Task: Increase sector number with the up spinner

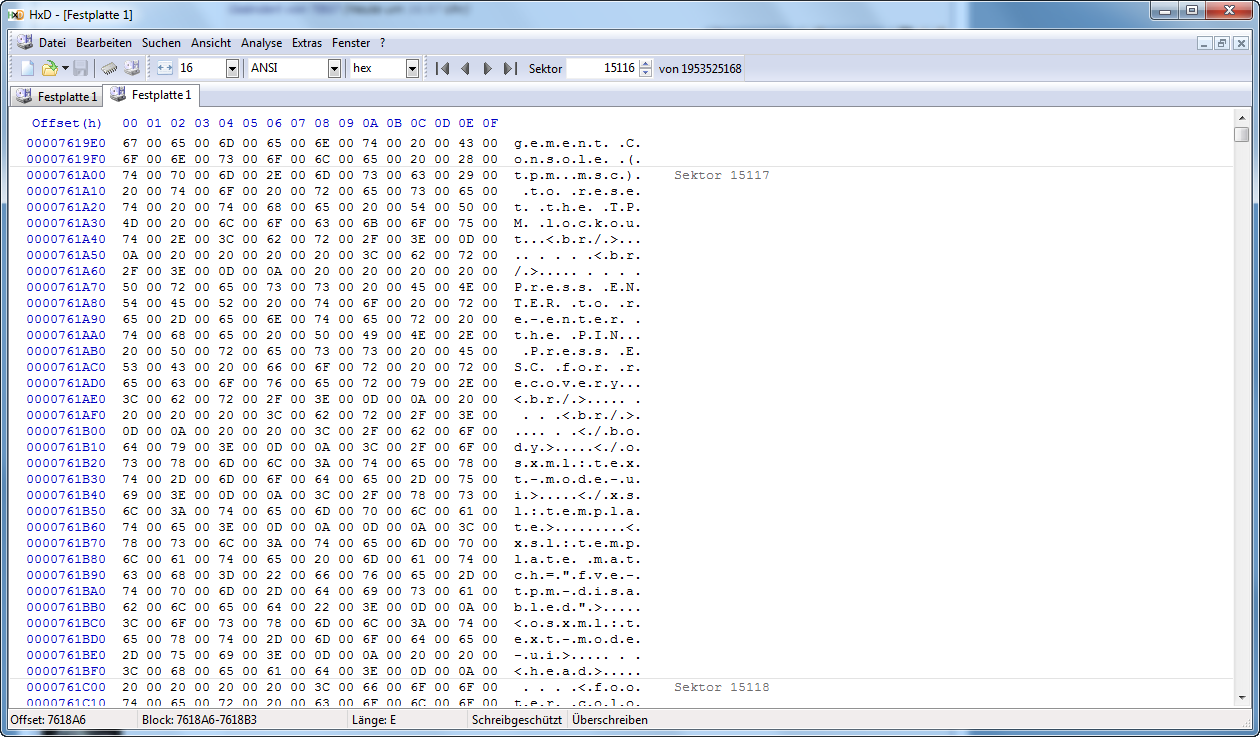Action: [645, 64]
